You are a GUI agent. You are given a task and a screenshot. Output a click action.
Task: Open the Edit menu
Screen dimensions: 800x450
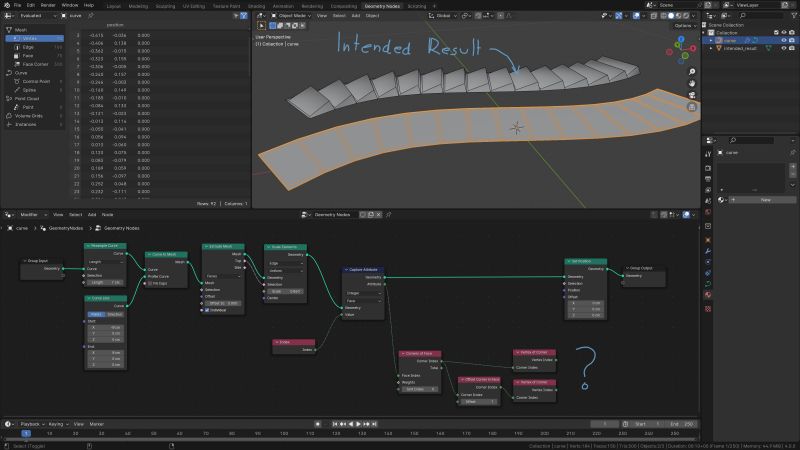pos(31,5)
